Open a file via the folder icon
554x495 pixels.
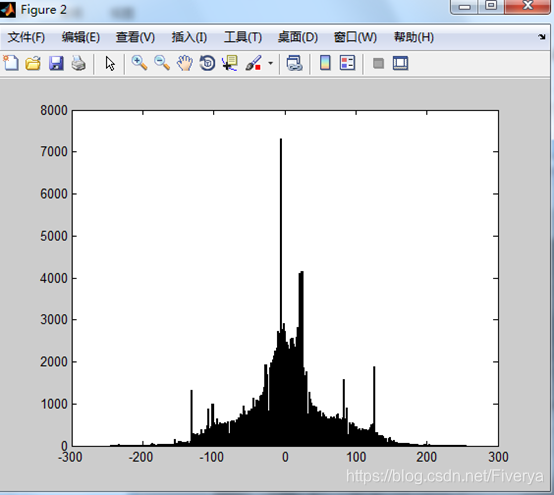tap(33, 64)
